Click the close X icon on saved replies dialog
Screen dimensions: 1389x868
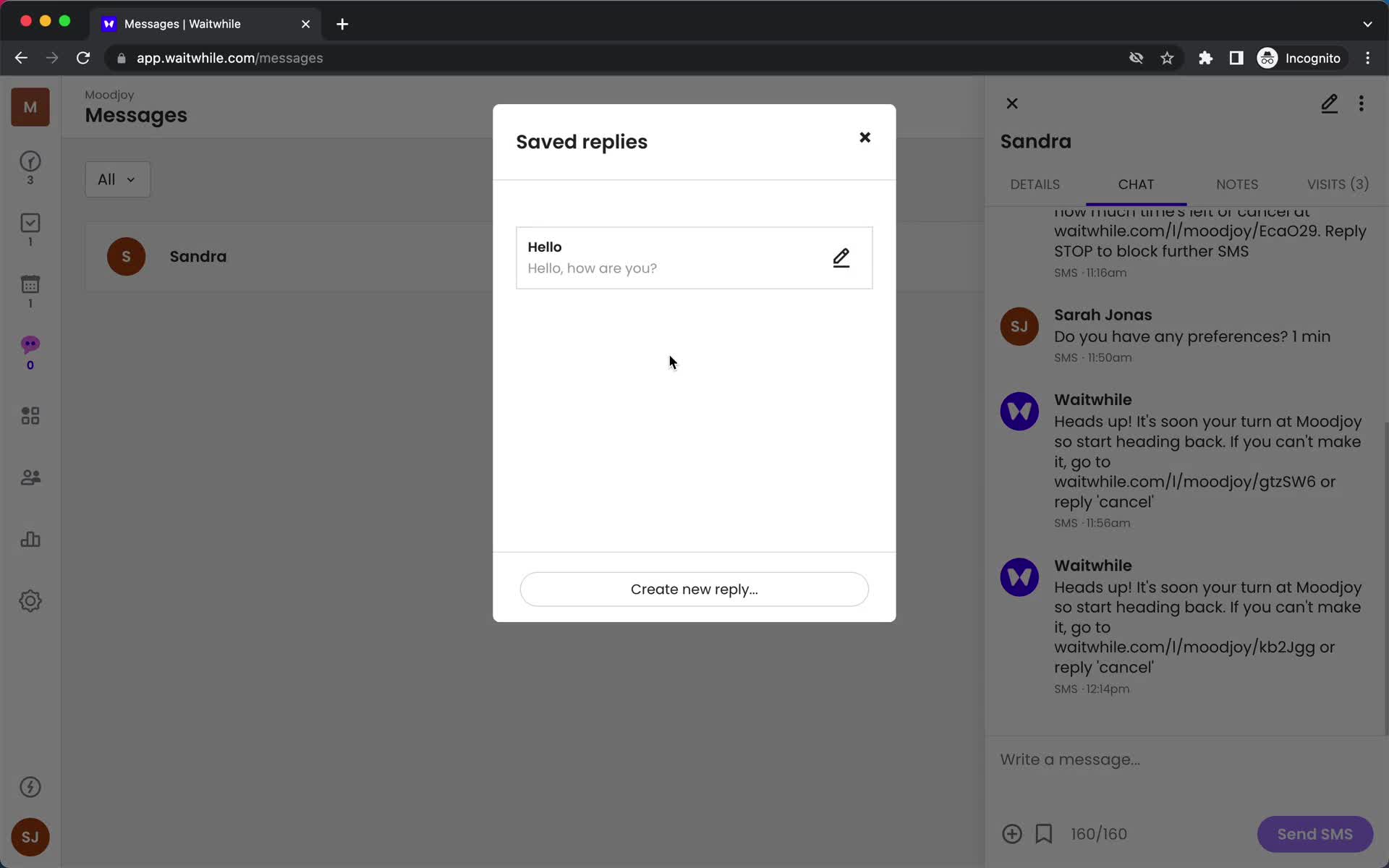click(x=864, y=137)
